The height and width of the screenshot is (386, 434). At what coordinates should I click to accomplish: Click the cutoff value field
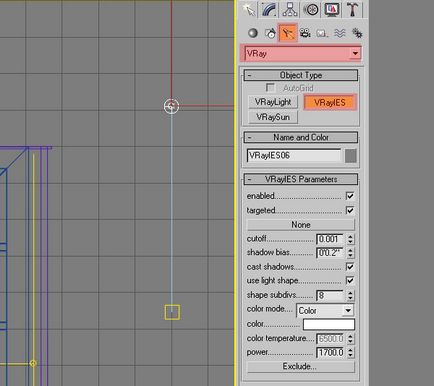click(330, 239)
